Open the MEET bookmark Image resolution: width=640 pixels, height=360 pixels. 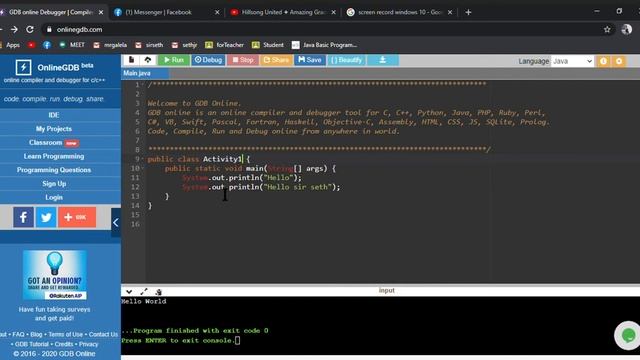tap(72, 45)
